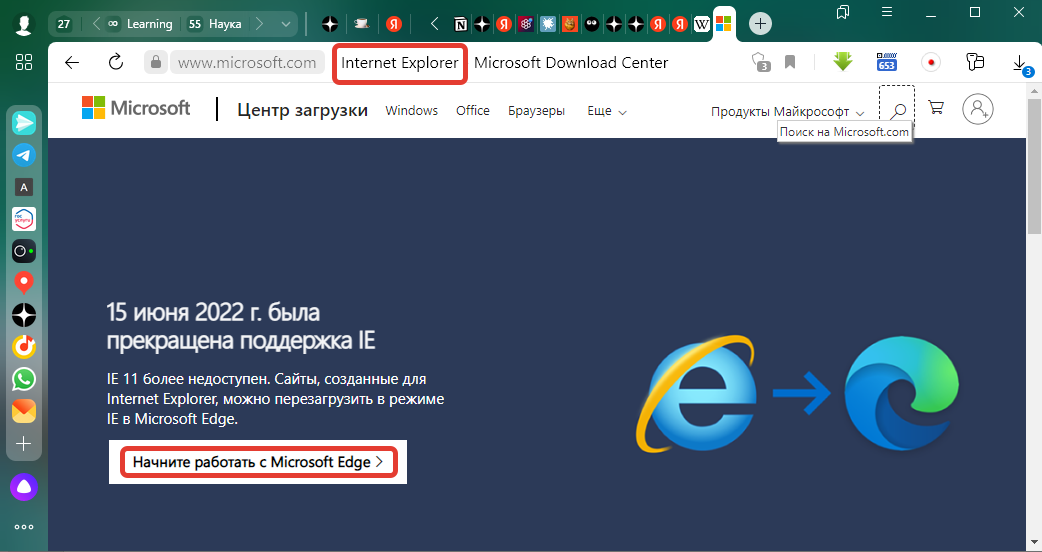This screenshot has height=552, width=1042.
Task: Expand the Еще navigation dropdown
Action: point(607,111)
